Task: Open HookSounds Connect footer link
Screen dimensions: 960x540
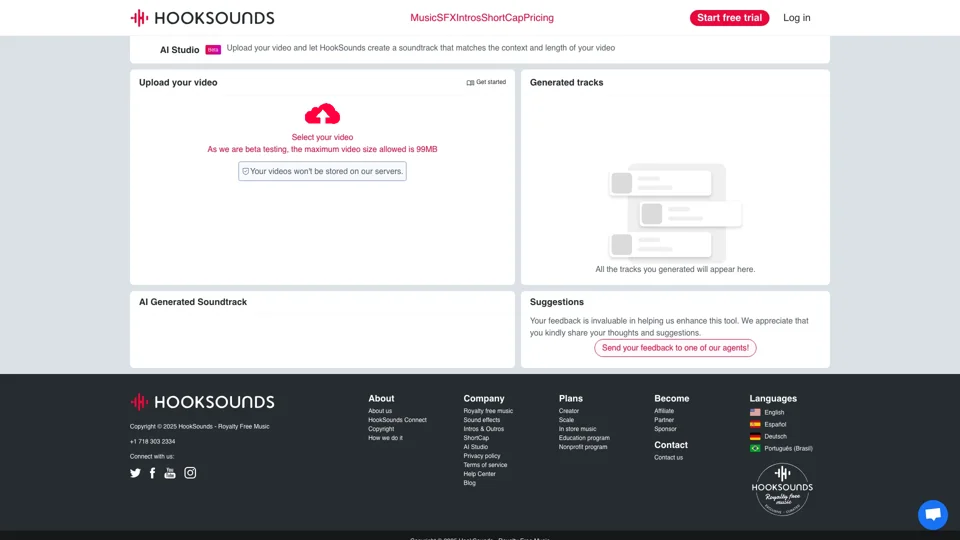Action: point(397,420)
